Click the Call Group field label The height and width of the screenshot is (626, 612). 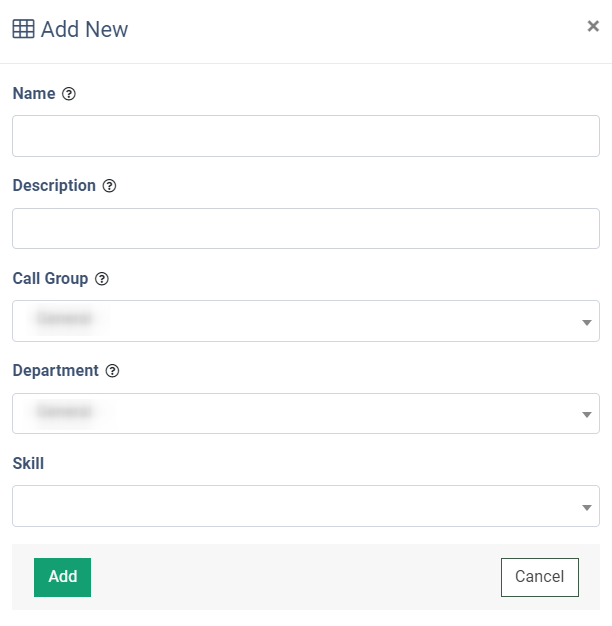coord(50,279)
